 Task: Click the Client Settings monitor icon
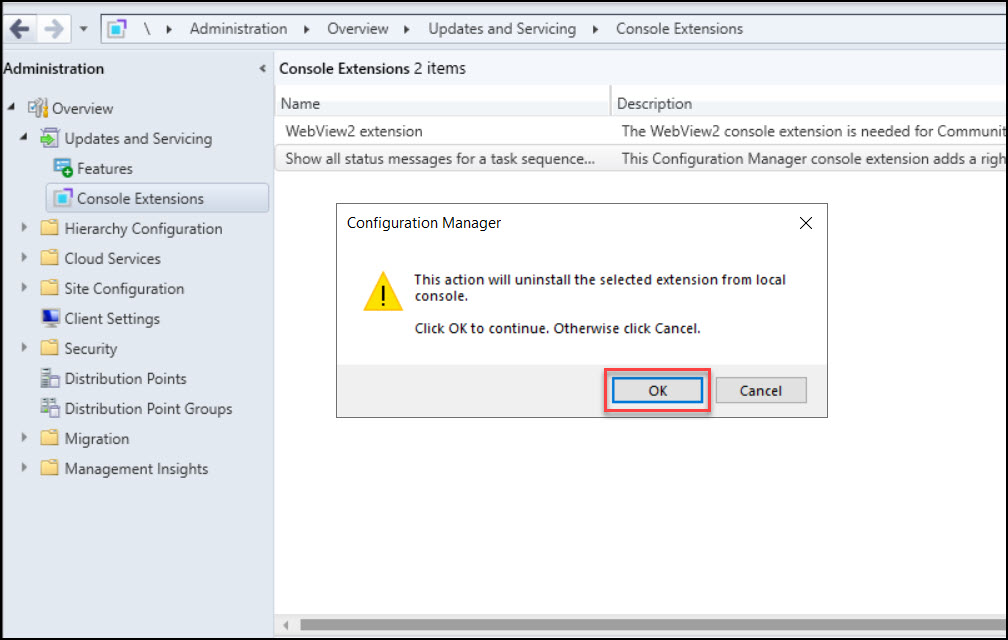pos(50,317)
